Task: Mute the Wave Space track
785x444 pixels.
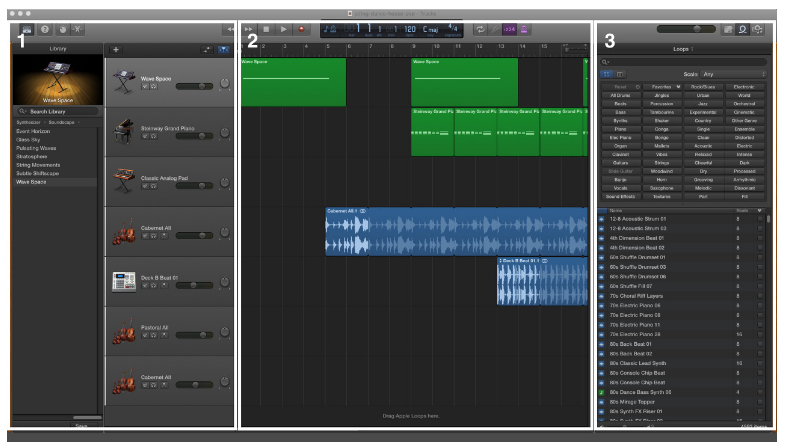Action: point(145,87)
